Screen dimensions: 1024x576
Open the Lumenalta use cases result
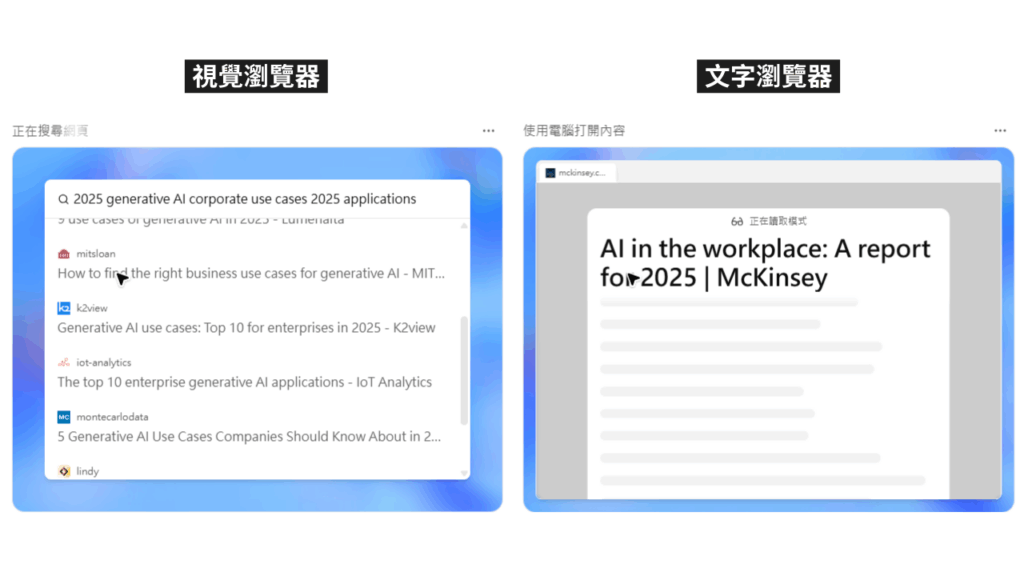(x=200, y=221)
